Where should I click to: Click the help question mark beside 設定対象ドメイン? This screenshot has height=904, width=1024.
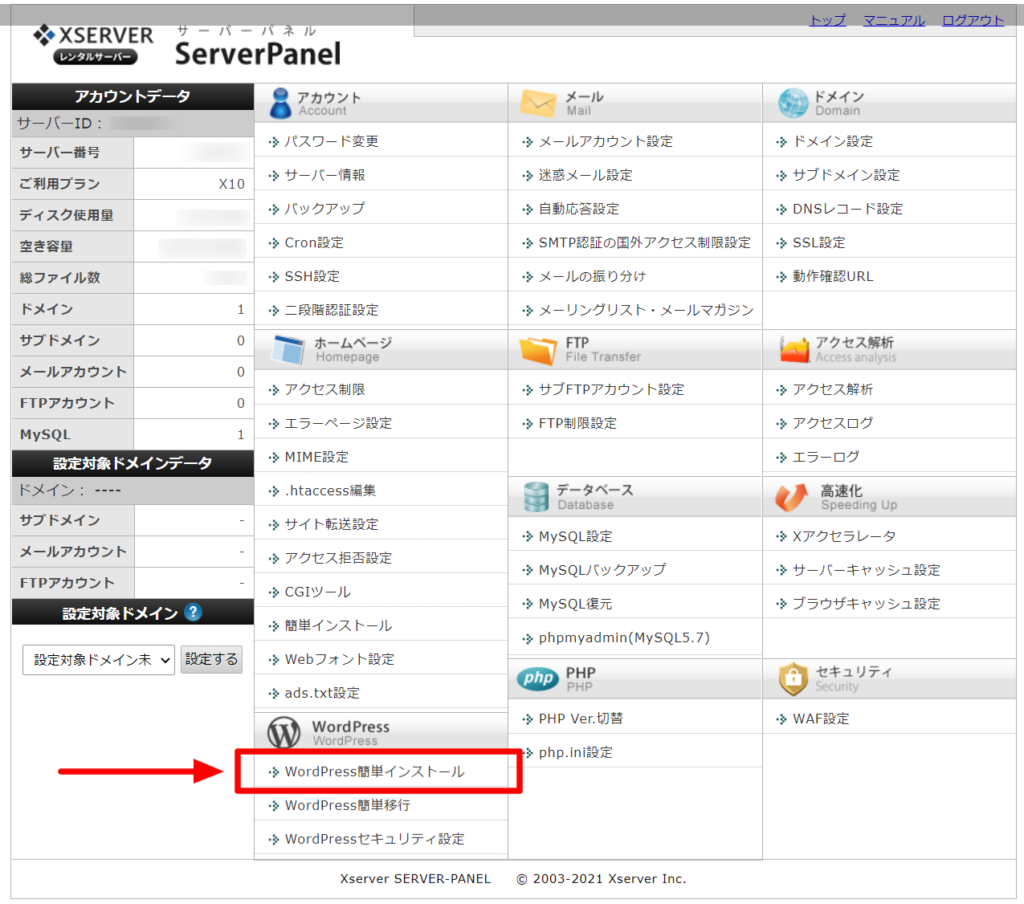193,612
